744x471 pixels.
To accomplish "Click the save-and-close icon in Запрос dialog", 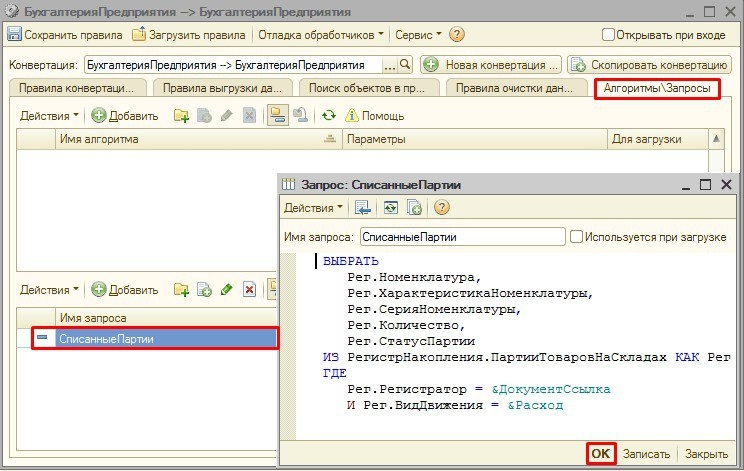I will coord(363,208).
